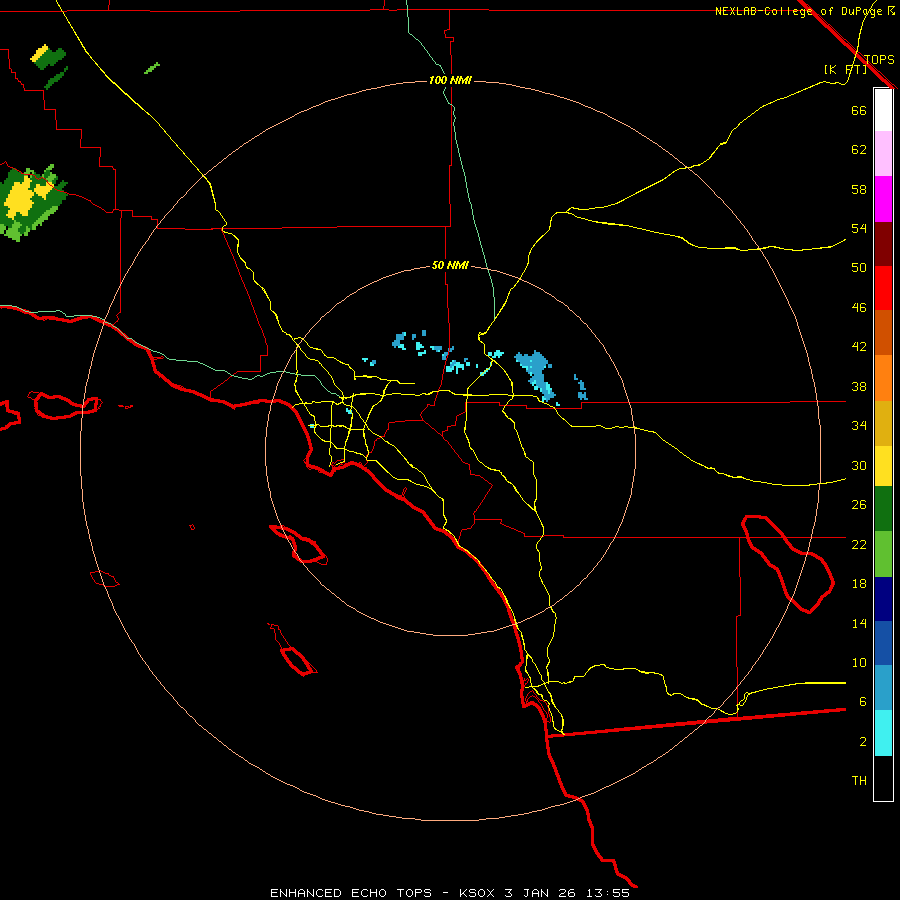The image size is (900, 900).
Task: Click the KSOX station identifier in caption
Action: (x=476, y=893)
